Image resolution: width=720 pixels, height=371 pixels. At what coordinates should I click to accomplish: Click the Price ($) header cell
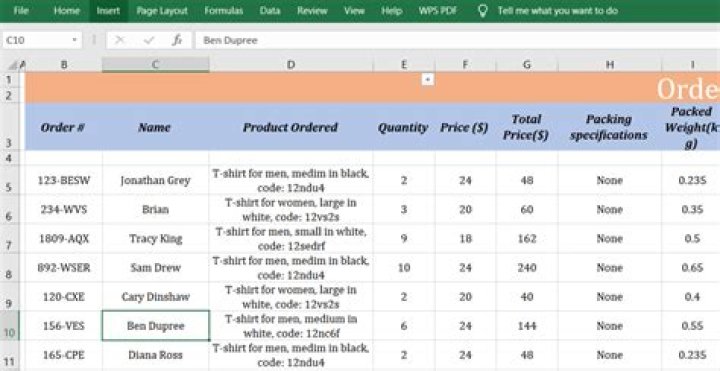pos(465,127)
